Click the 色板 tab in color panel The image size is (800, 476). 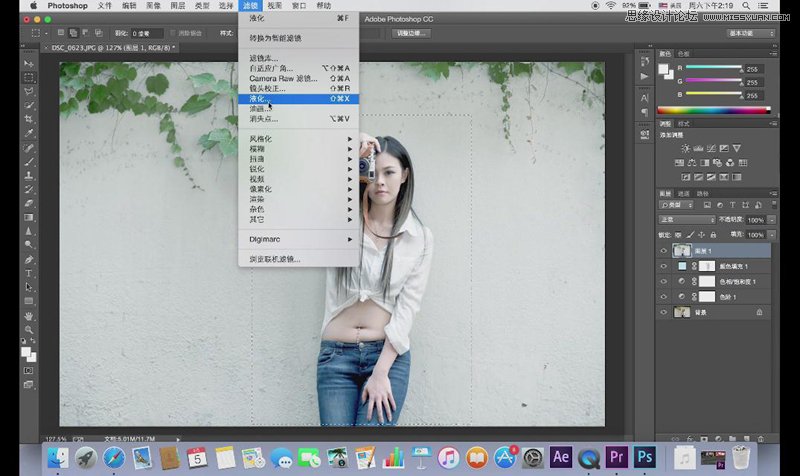[683, 54]
